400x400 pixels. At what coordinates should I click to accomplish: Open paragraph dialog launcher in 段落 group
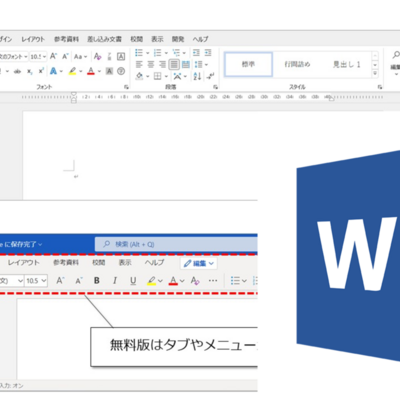coord(216,87)
